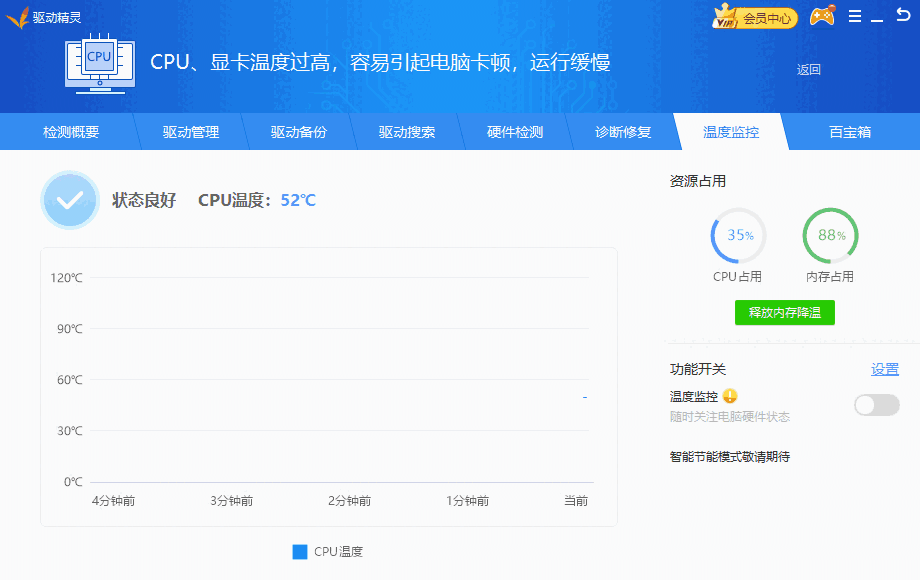Click the 释放内存降温 green button
Screen dimensions: 920x580
[785, 312]
